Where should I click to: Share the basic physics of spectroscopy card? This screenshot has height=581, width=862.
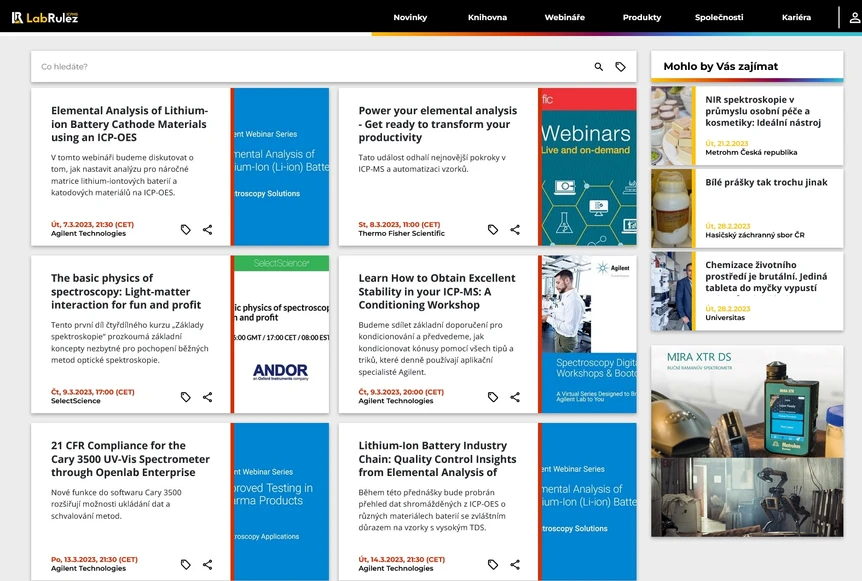[x=207, y=397]
